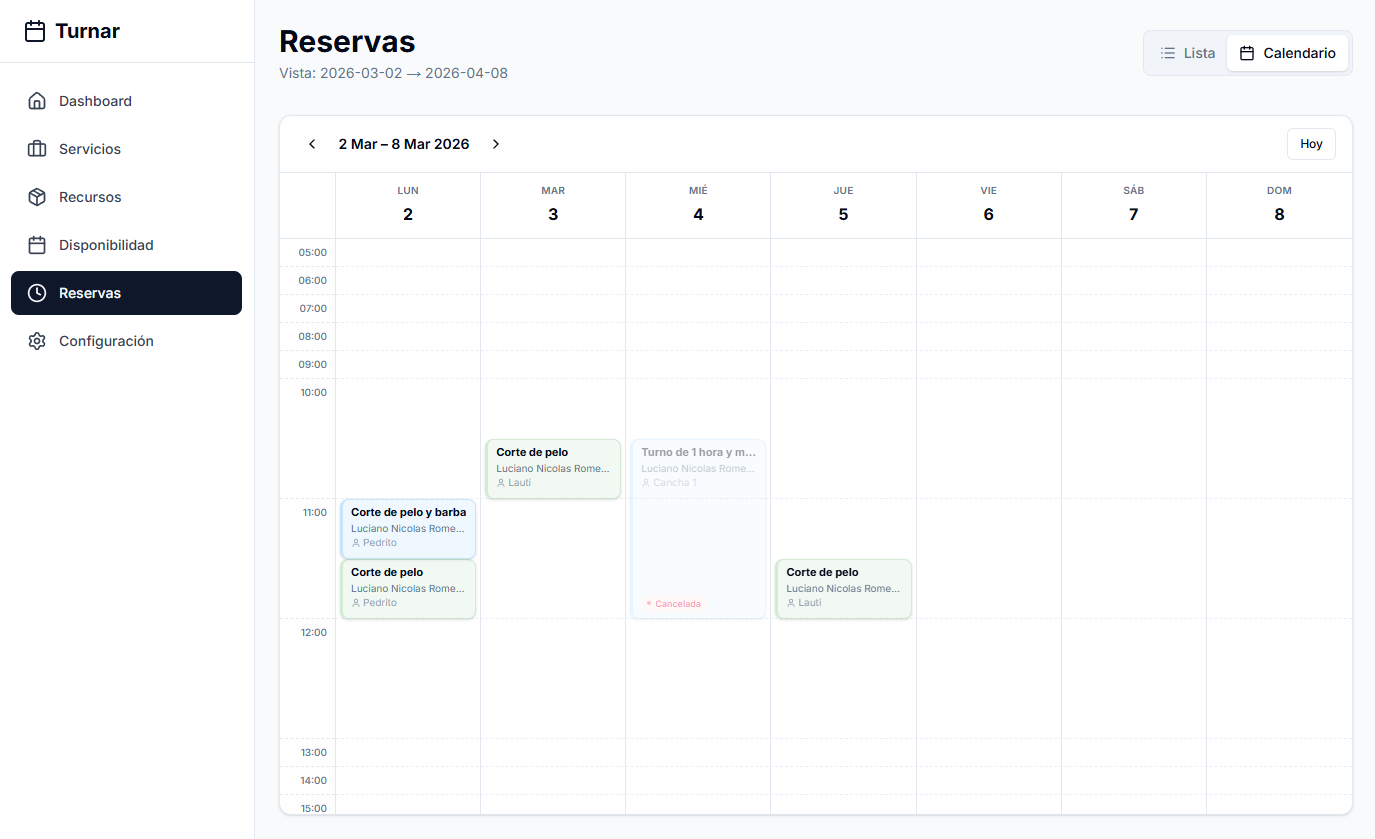This screenshot has height=839, width=1375.
Task: Click the Dashboard home icon
Action: tap(37, 101)
